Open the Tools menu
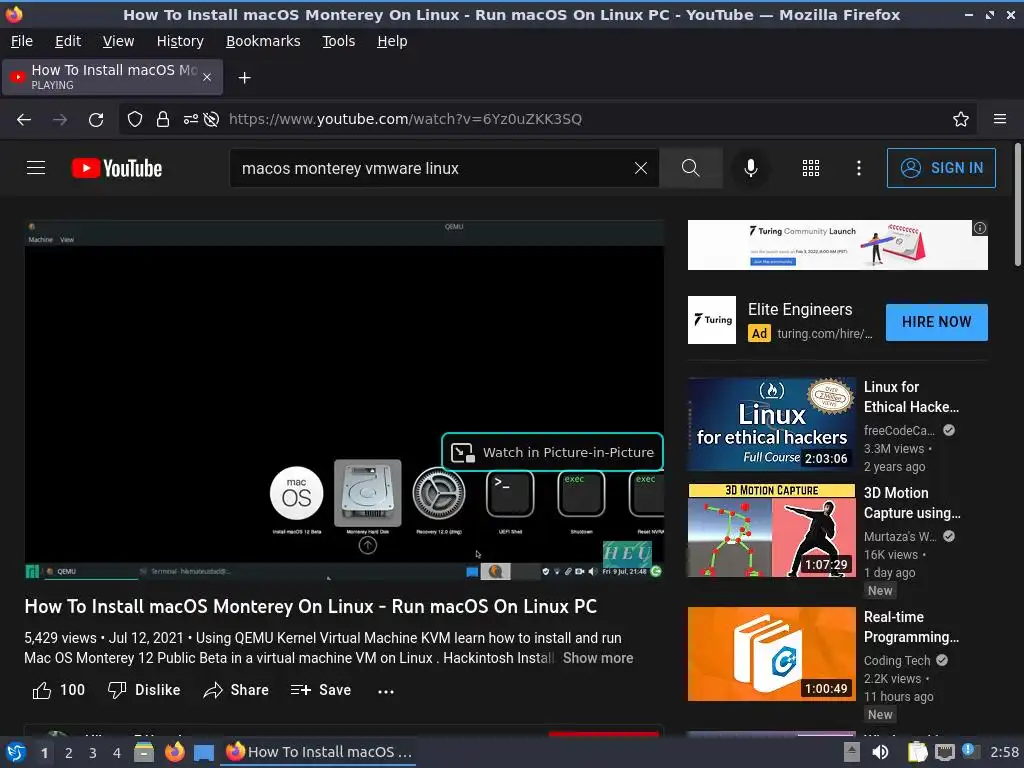Viewport: 1024px width, 768px height. tap(338, 41)
